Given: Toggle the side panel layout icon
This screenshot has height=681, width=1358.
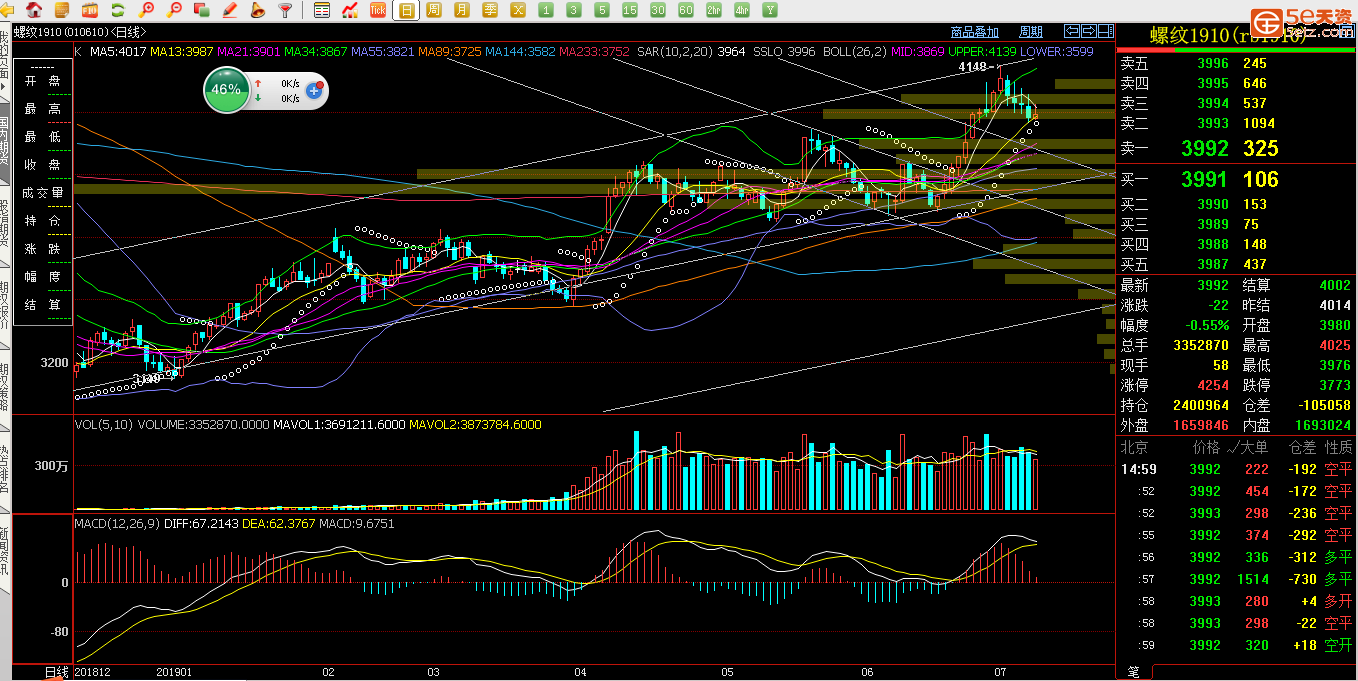Looking at the screenshot, I should click(1106, 32).
